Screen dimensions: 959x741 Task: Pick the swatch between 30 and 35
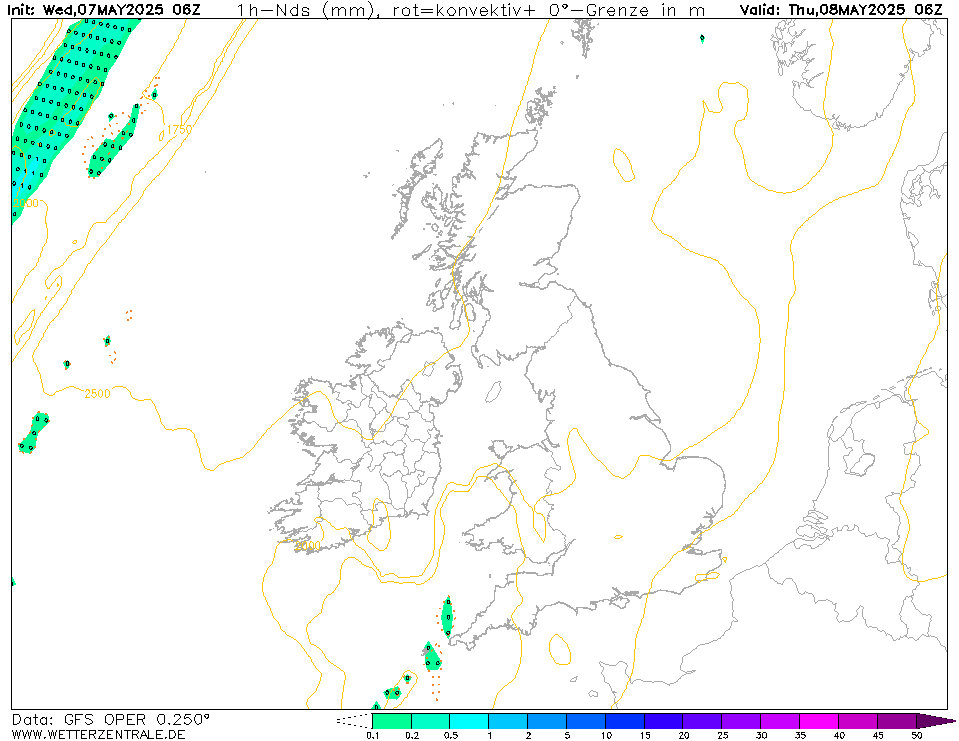click(x=780, y=721)
